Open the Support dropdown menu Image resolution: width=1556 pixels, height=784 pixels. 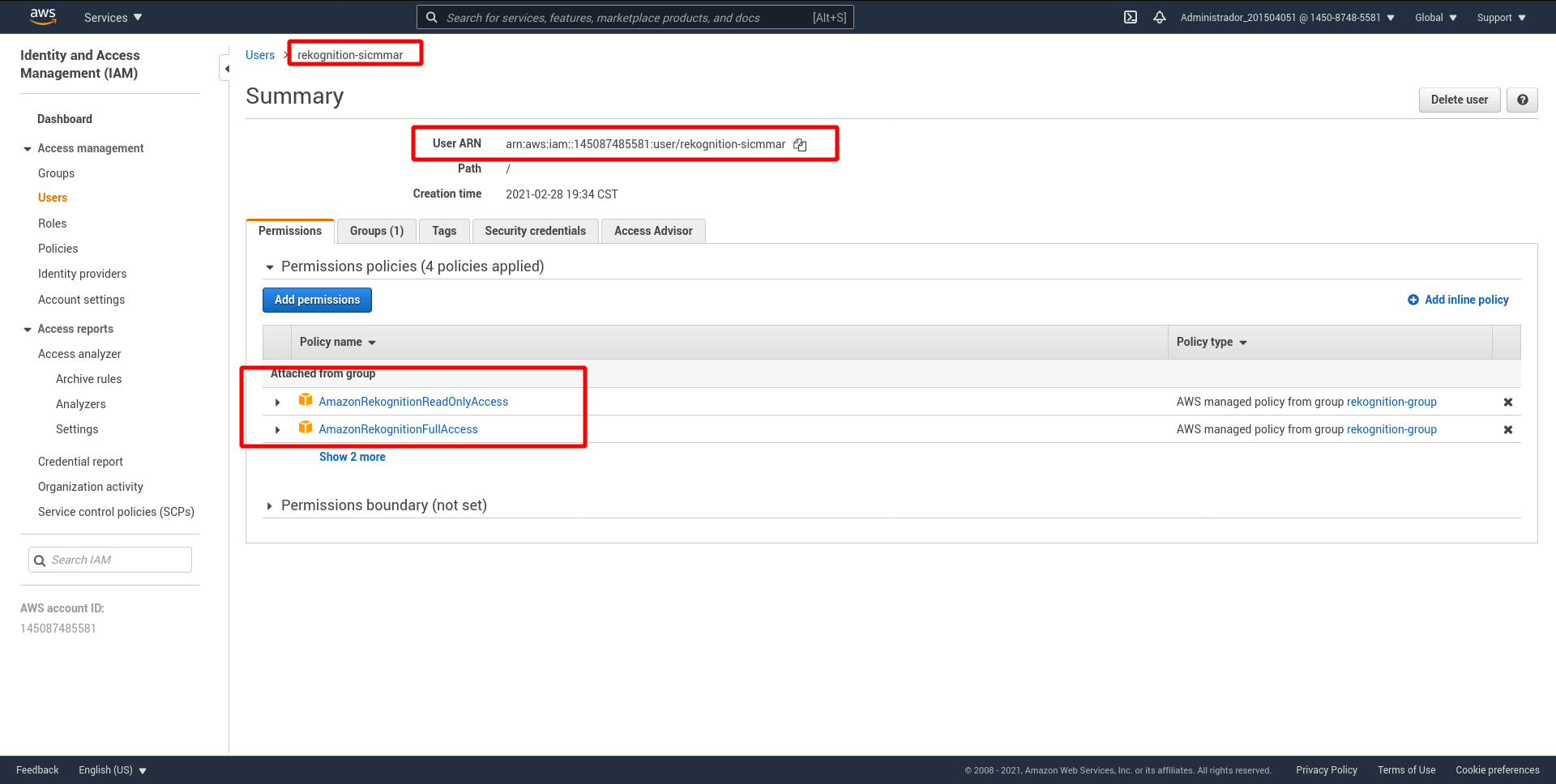click(x=1501, y=17)
